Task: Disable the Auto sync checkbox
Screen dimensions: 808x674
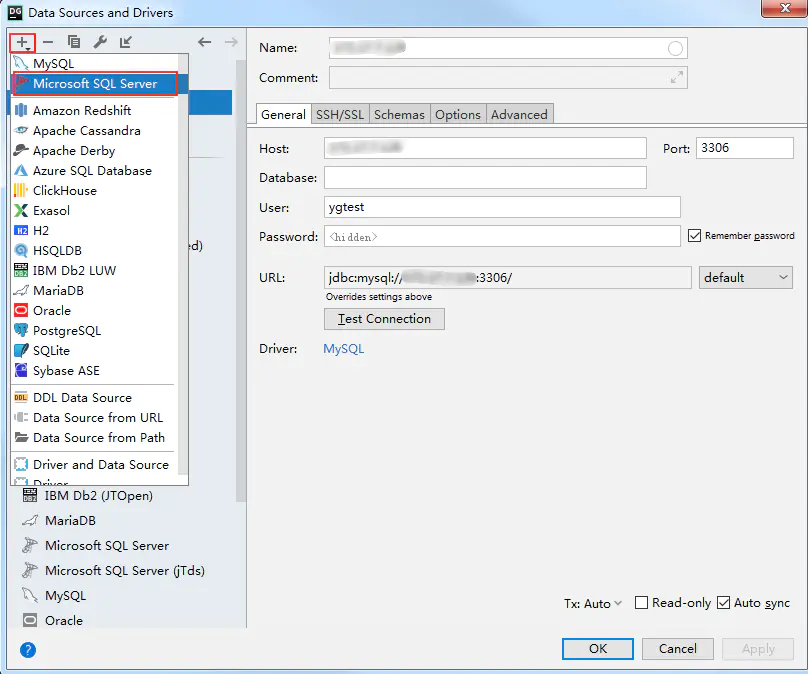Action: pyautogui.click(x=723, y=602)
